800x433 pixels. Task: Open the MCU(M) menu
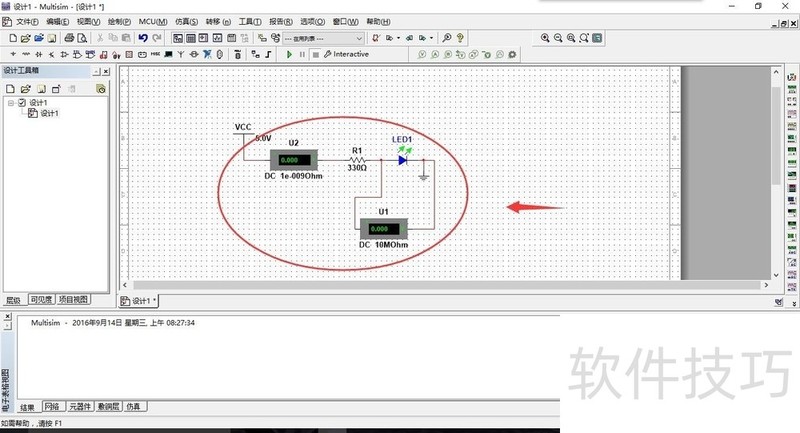pyautogui.click(x=153, y=21)
